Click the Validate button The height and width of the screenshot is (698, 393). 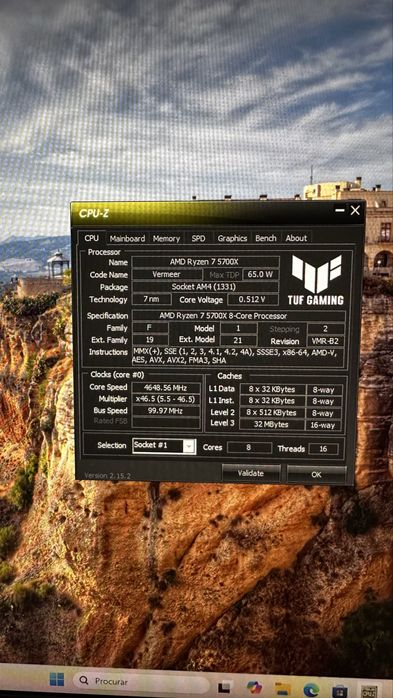(251, 474)
